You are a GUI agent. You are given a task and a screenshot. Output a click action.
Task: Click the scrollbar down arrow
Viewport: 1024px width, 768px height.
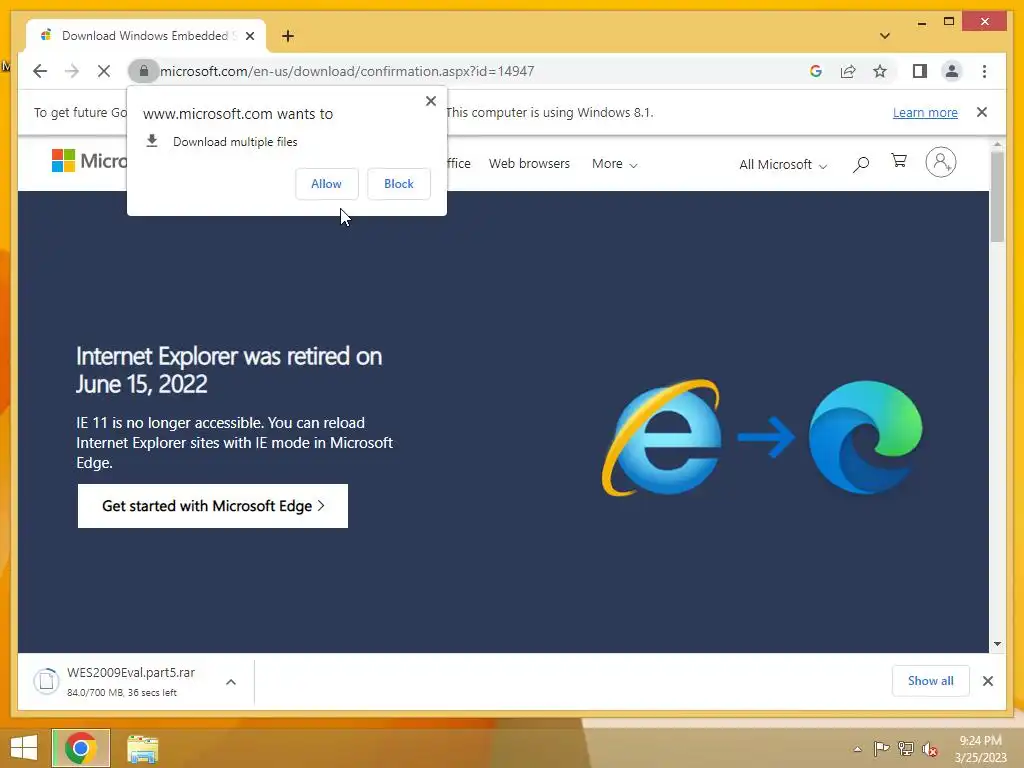997,644
